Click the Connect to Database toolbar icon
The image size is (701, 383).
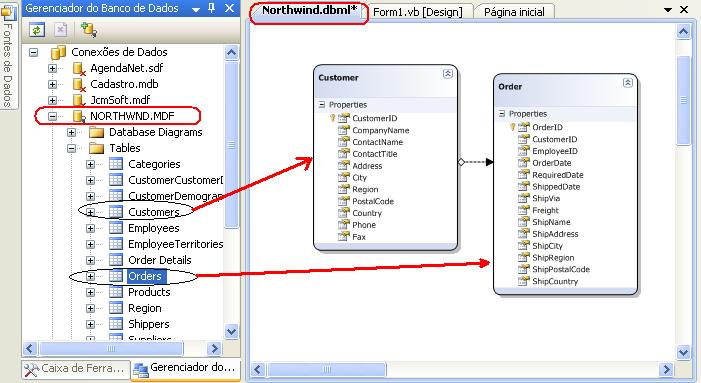pos(89,30)
